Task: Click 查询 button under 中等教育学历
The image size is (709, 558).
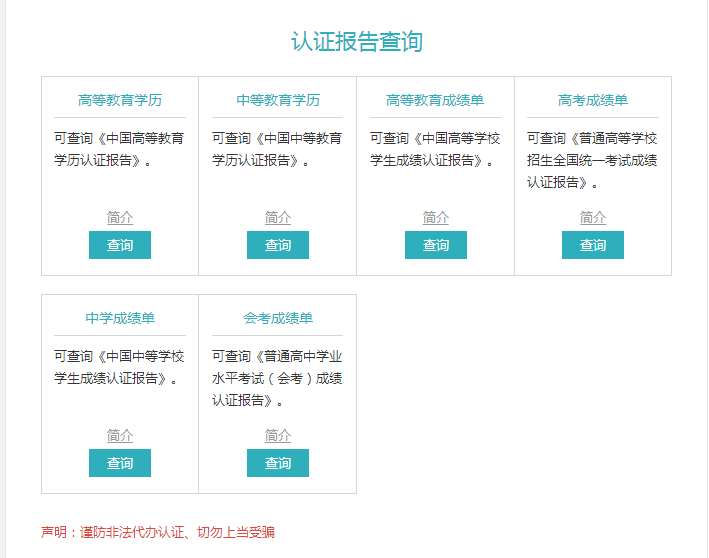Action: click(x=278, y=245)
